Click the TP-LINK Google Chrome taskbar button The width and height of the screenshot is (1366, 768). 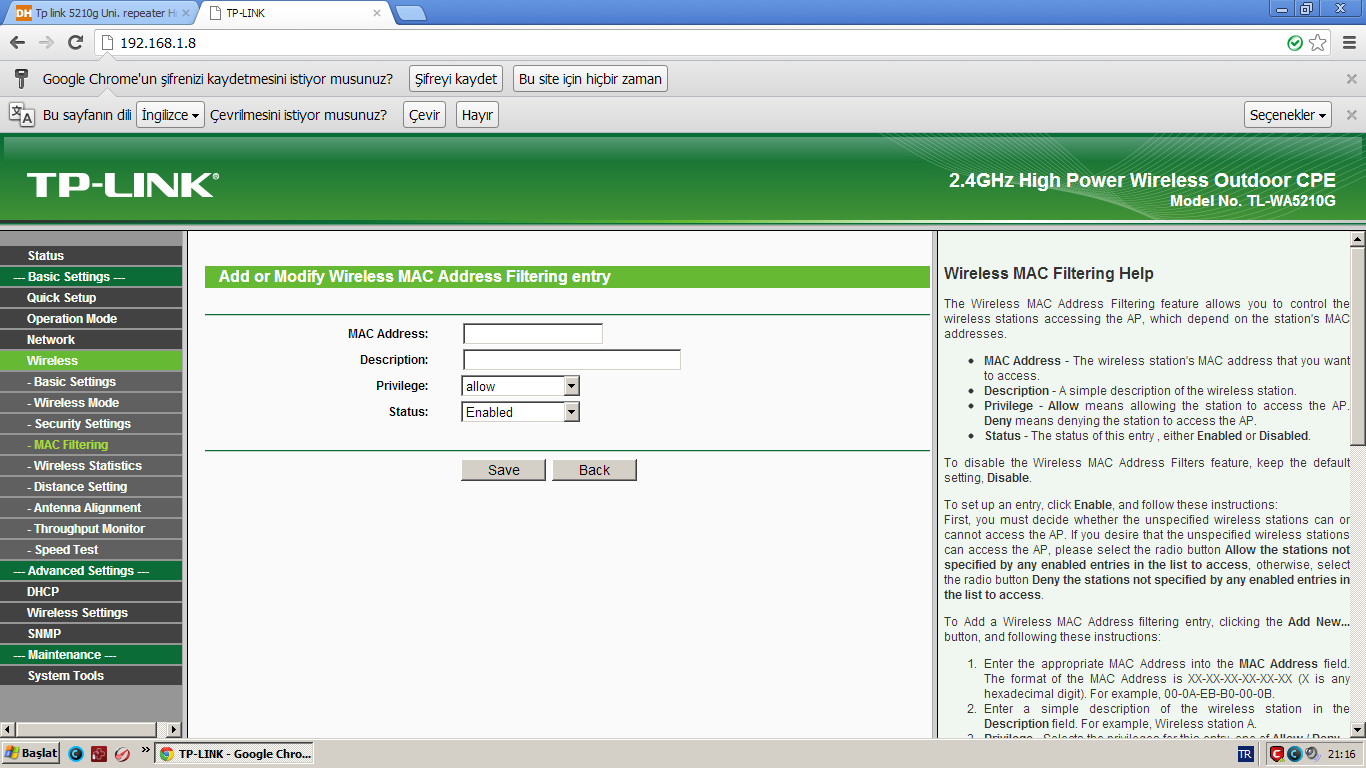[x=235, y=754]
